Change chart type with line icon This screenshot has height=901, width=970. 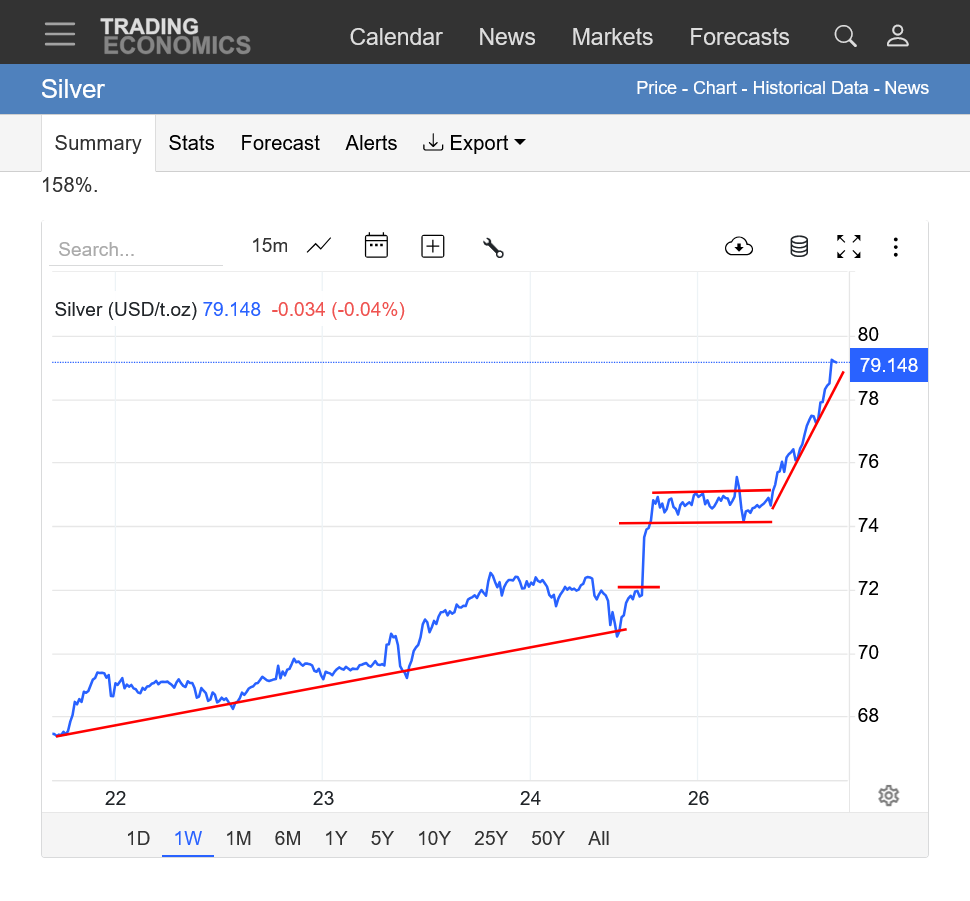point(319,246)
